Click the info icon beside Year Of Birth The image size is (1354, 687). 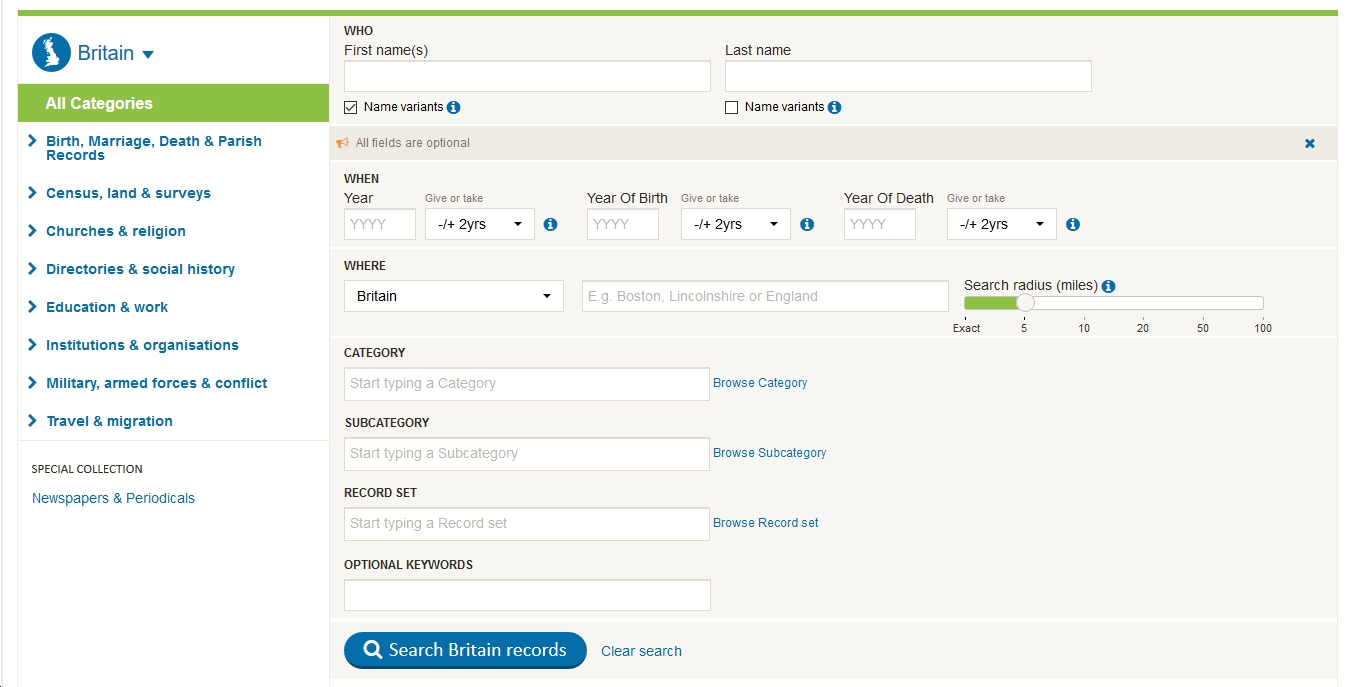(807, 224)
